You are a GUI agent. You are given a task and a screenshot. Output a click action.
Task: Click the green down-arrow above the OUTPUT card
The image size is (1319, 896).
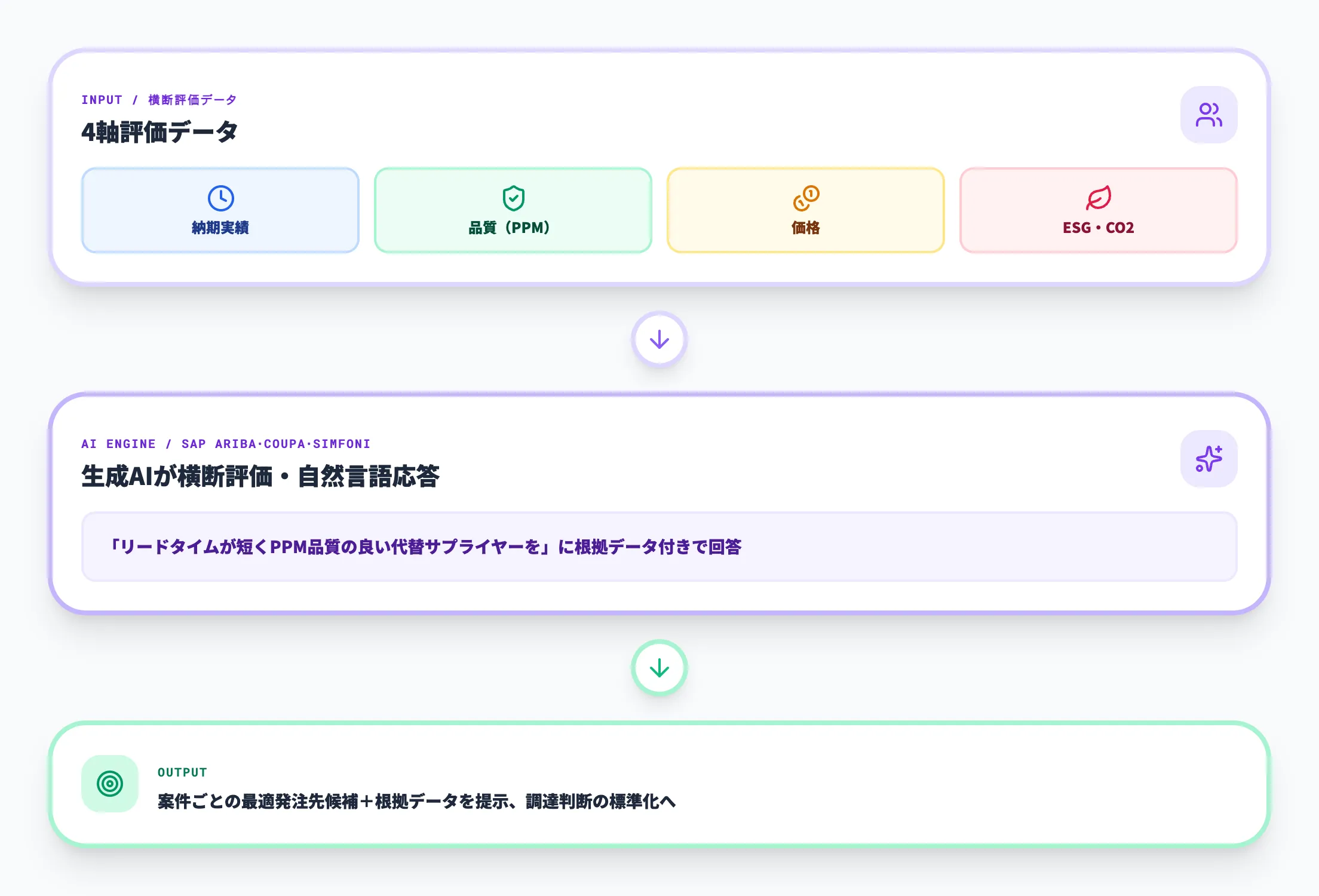tap(659, 668)
